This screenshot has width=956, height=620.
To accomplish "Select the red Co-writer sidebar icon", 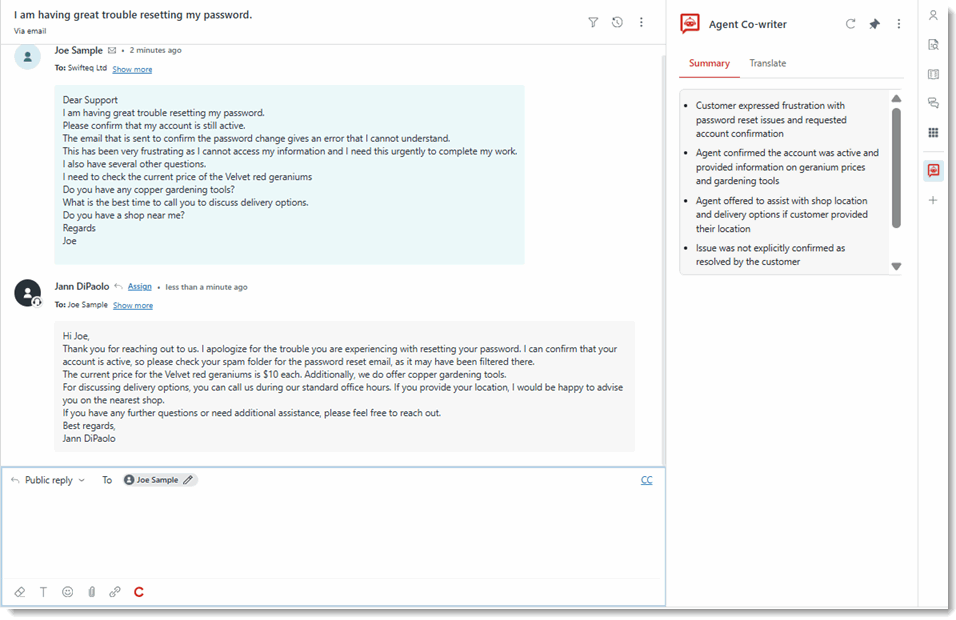I will pos(933,170).
